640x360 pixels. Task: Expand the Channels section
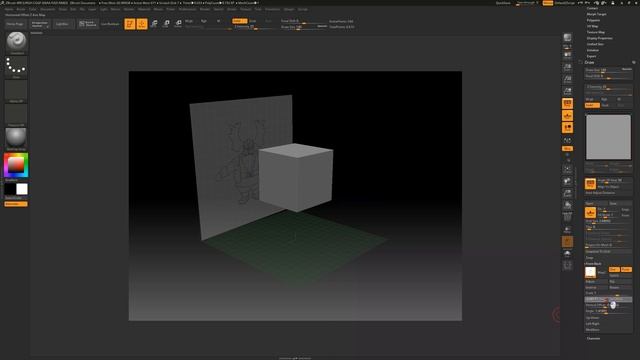click(x=593, y=338)
